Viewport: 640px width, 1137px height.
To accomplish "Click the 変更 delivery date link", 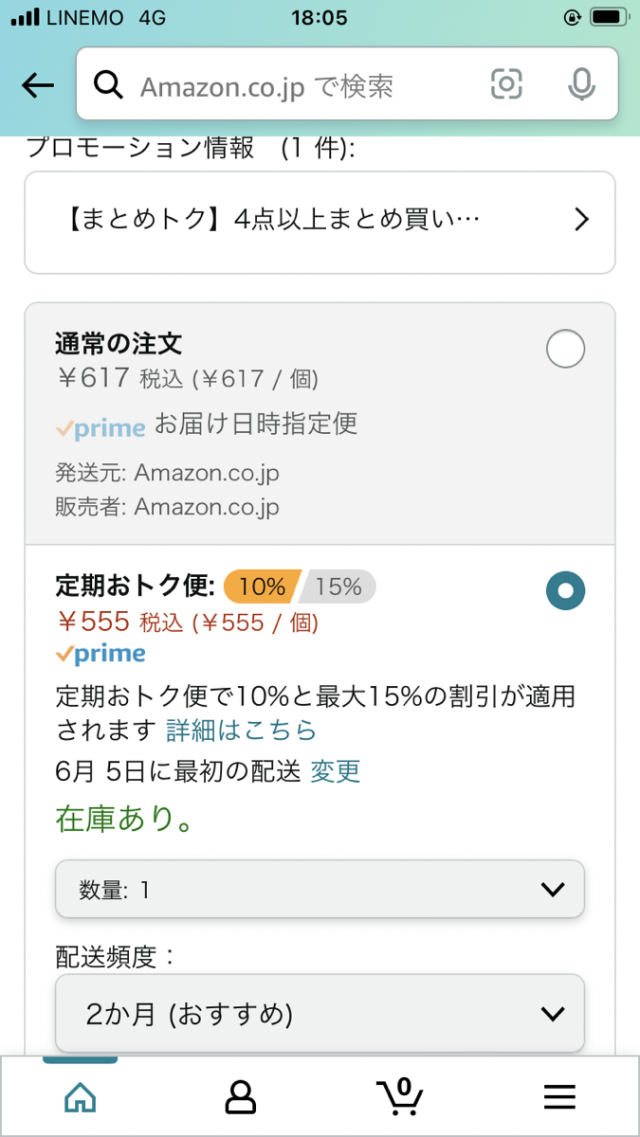I will pyautogui.click(x=335, y=771).
